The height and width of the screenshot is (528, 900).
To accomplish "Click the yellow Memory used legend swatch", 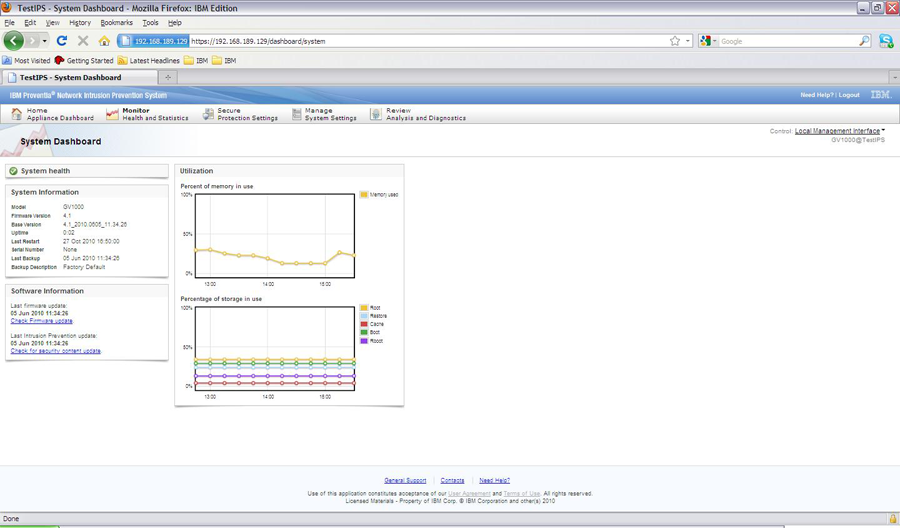I will pos(364,195).
